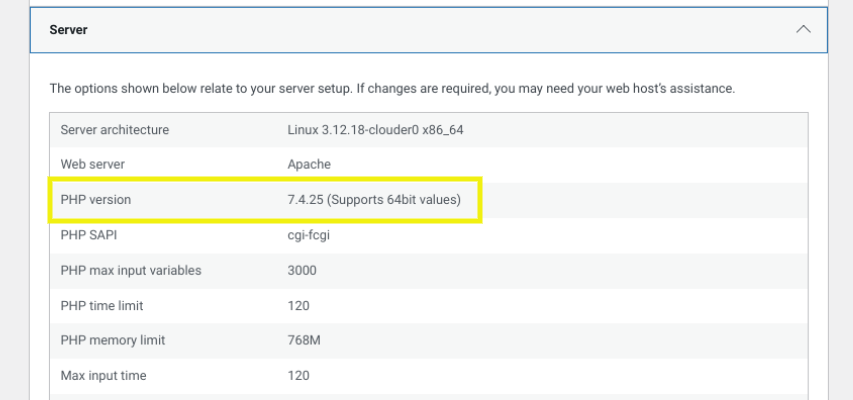Viewport: 853px width, 400px height.
Task: Click the 768M memory limit value
Action: pos(304,340)
